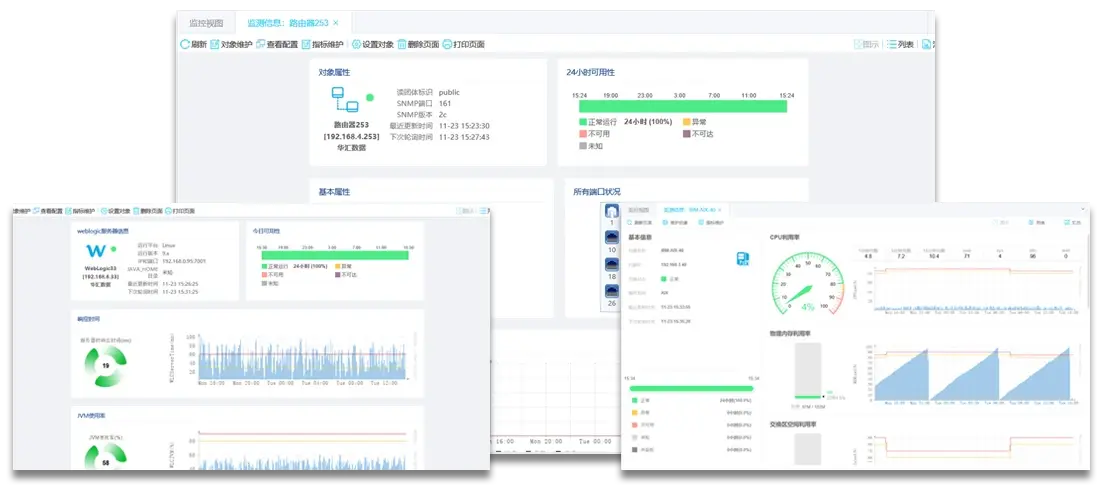Click refresh button in AIX window toolbar
Image resolution: width=1105 pixels, height=486 pixels.
(x=641, y=223)
